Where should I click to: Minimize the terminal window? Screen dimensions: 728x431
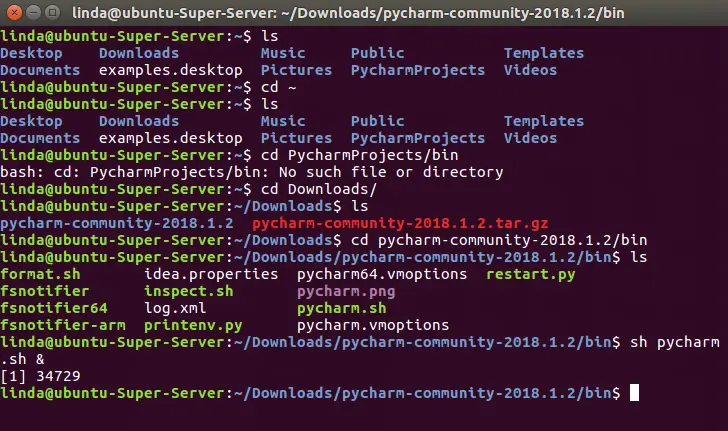pyautogui.click(x=33, y=12)
